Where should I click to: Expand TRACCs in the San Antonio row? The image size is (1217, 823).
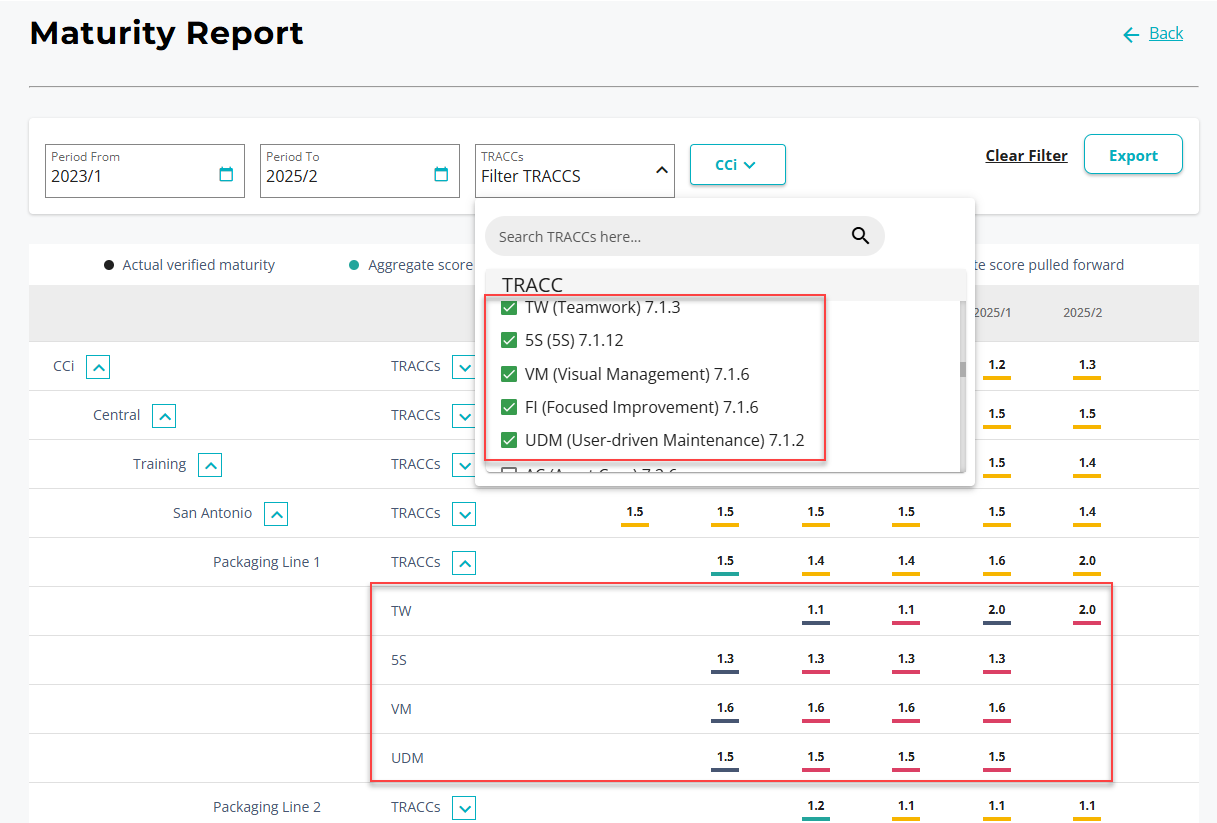click(464, 514)
